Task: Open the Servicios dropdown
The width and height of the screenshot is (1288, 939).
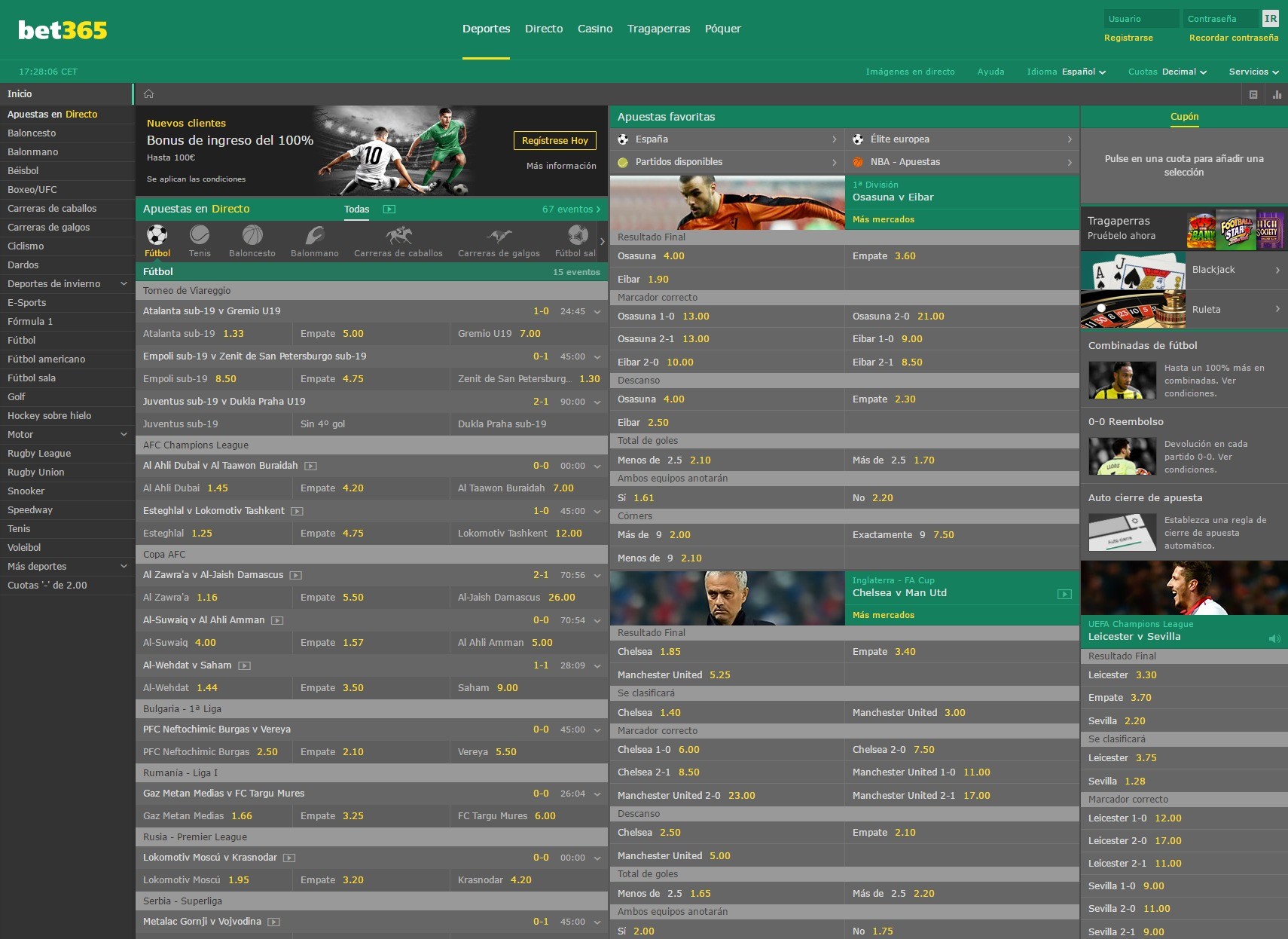Action: click(1254, 72)
